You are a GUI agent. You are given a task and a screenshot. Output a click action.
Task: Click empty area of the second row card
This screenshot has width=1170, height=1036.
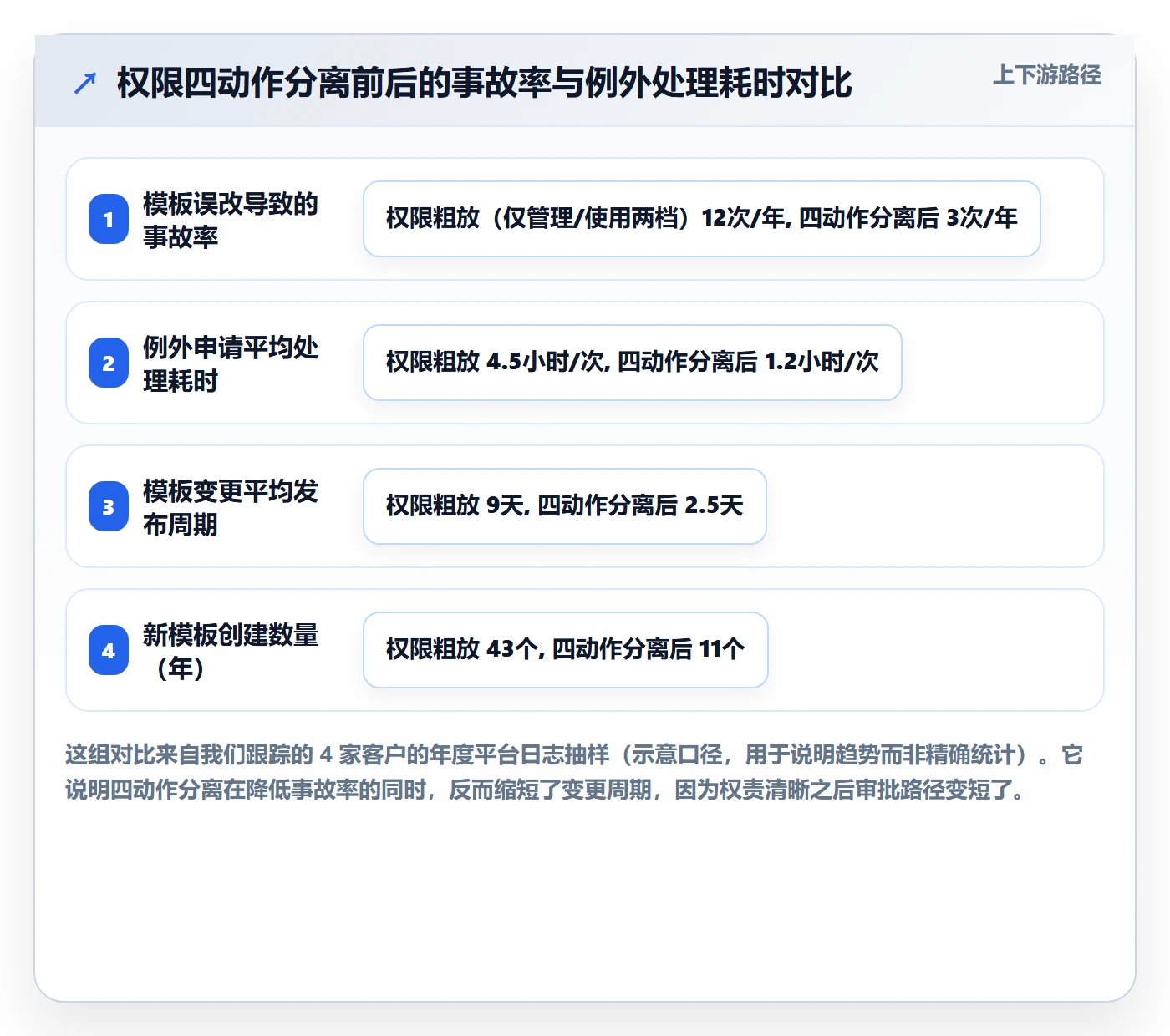click(x=1003, y=363)
